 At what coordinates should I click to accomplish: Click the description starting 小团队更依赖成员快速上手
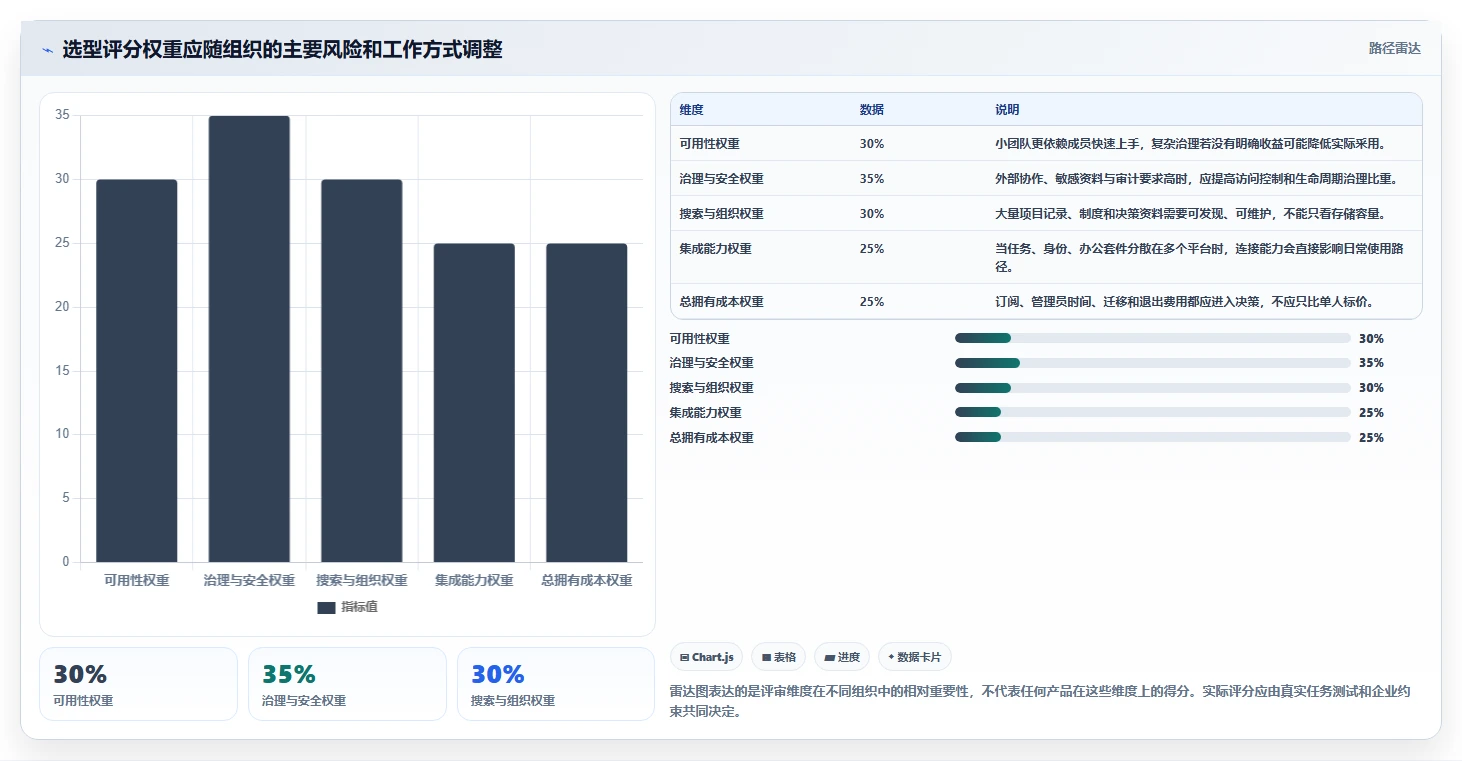click(1191, 144)
